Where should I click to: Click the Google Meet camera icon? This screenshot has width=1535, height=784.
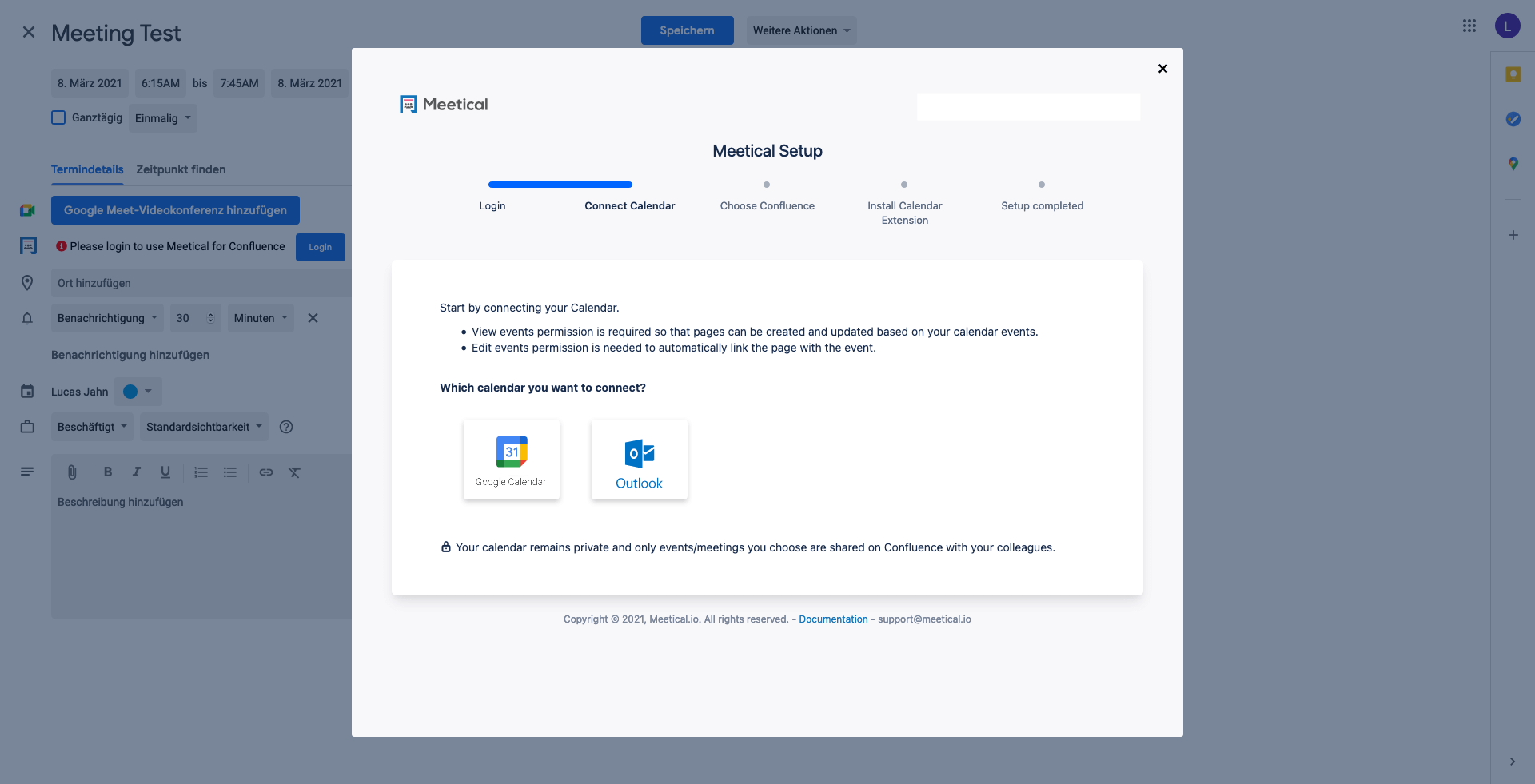[x=27, y=210]
